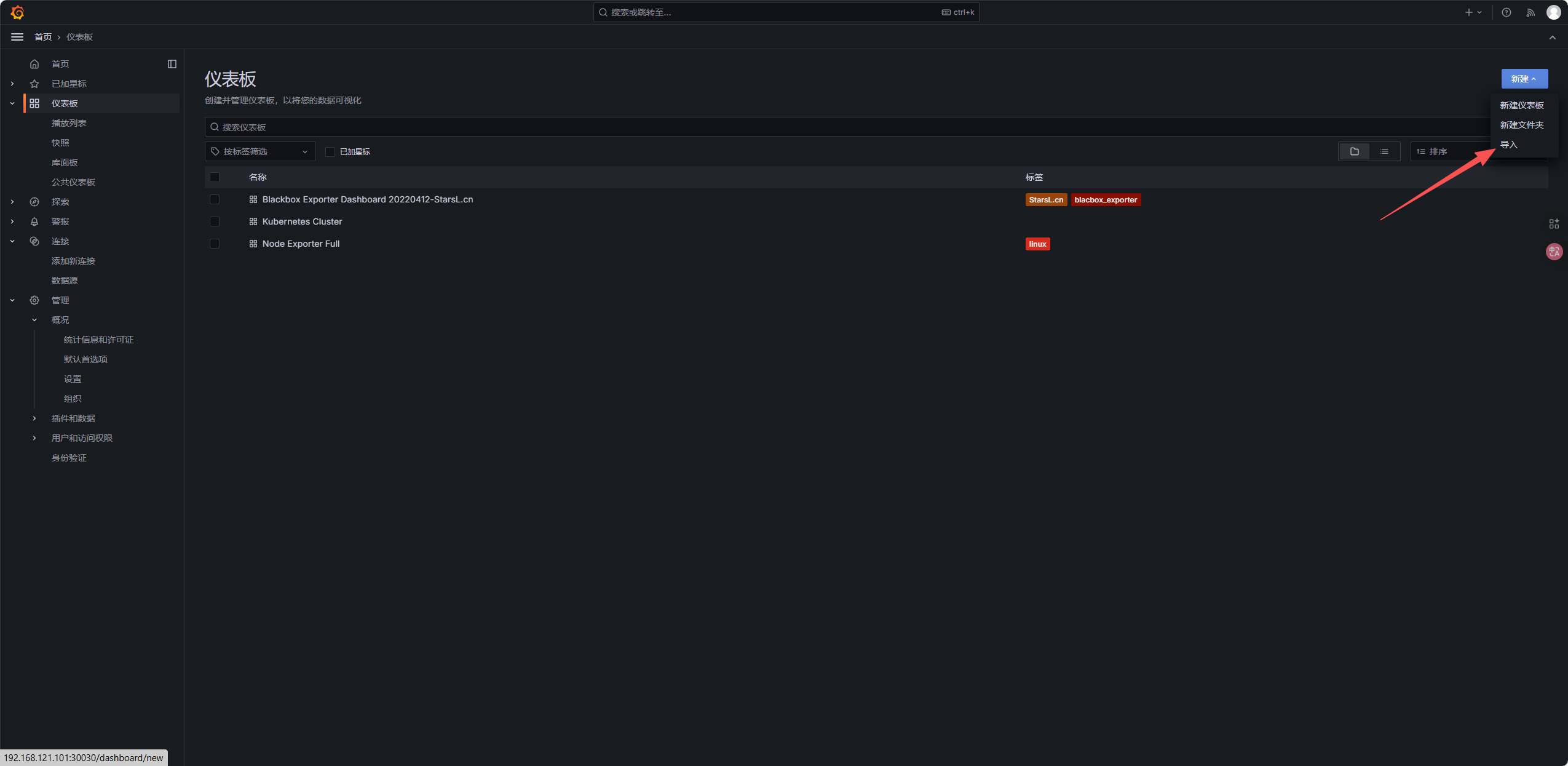
Task: Open the 按标签筛选 tag filter dropdown
Action: point(259,151)
